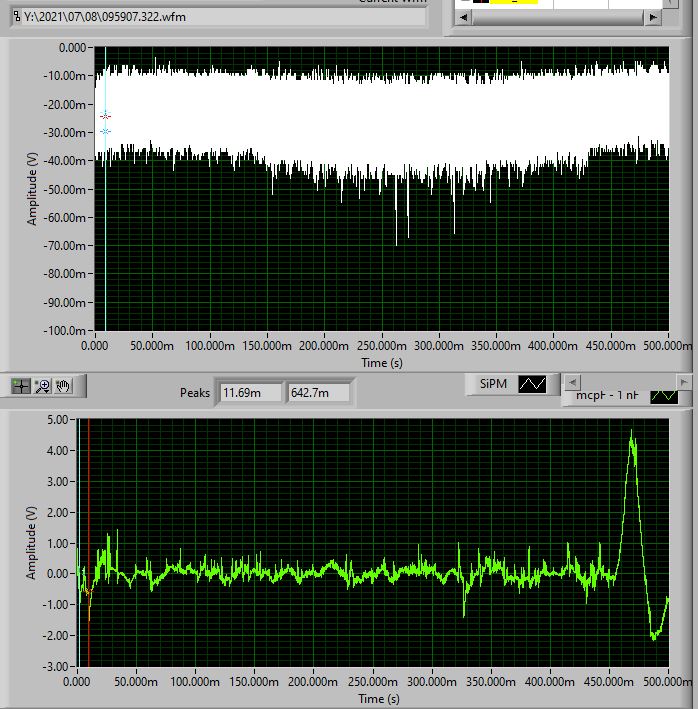698x709 pixels.
Task: Click lower graph Time (s) axis title
Action: point(379,699)
